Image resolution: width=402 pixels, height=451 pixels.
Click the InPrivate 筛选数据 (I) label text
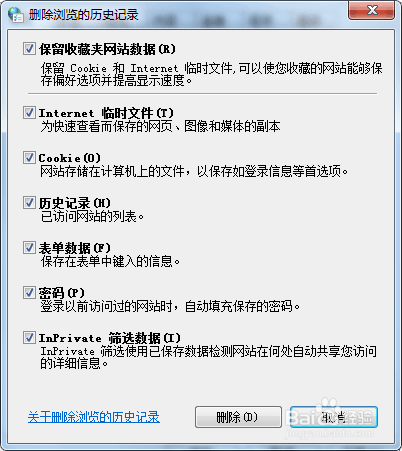pyautogui.click(x=110, y=338)
